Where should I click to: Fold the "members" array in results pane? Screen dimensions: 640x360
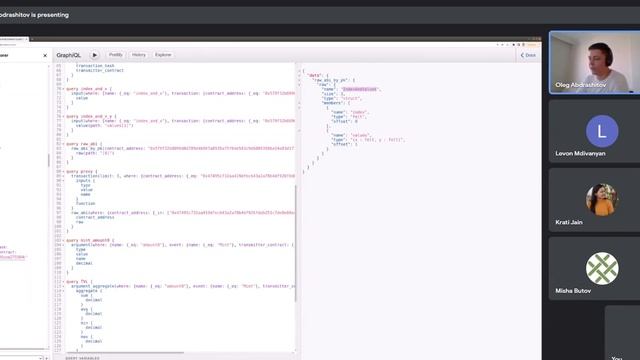[x=299, y=103]
